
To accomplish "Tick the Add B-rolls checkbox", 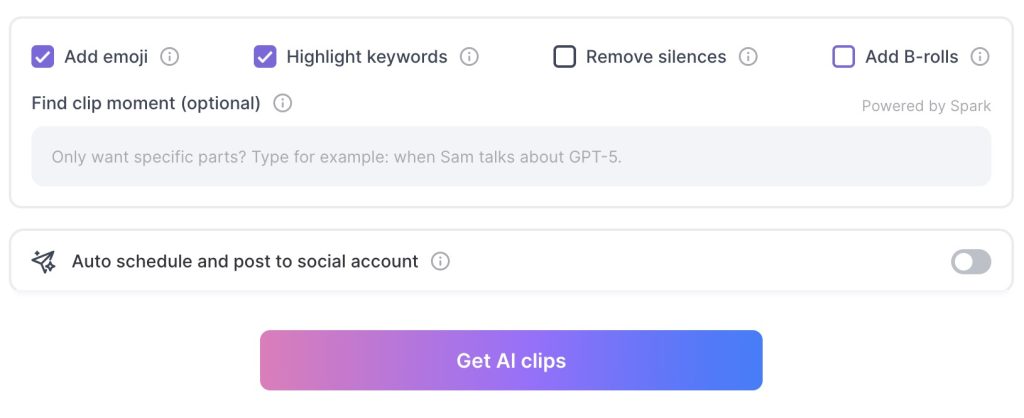I will (844, 57).
